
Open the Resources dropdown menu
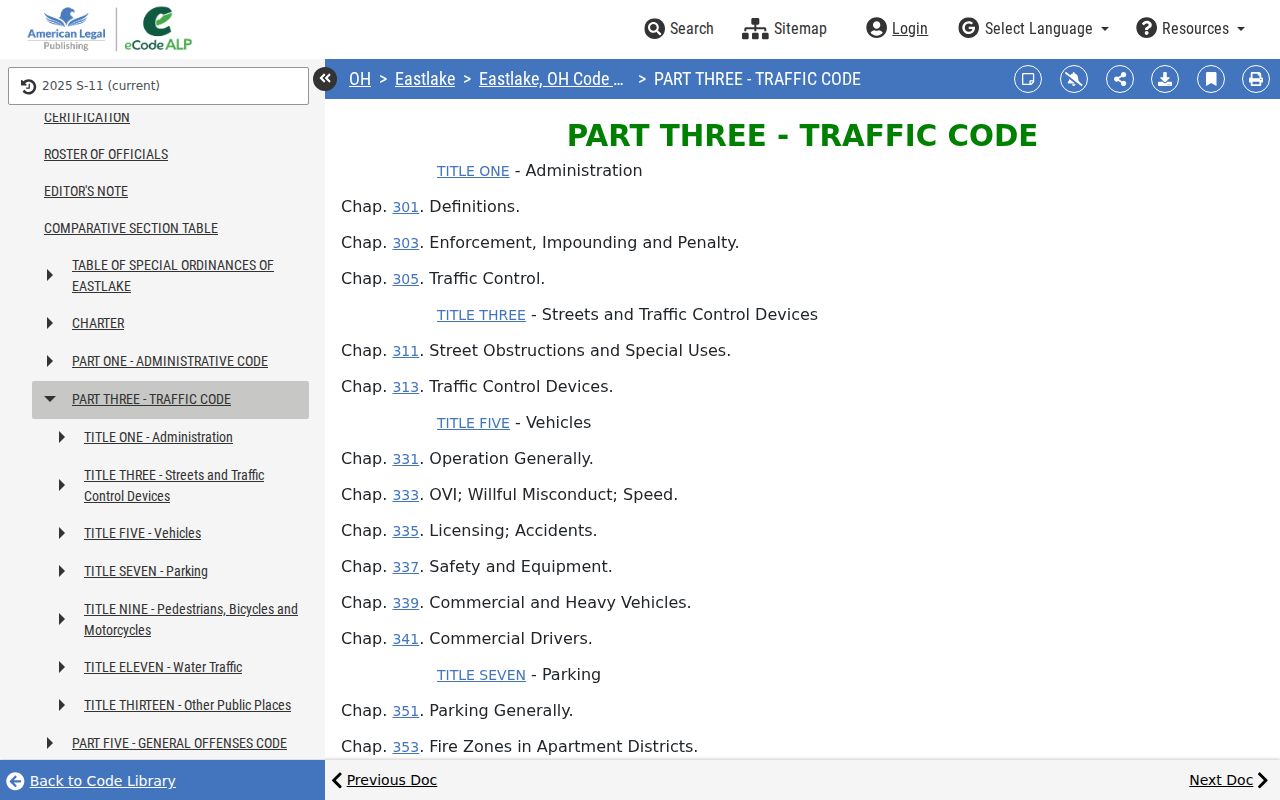(x=1190, y=28)
